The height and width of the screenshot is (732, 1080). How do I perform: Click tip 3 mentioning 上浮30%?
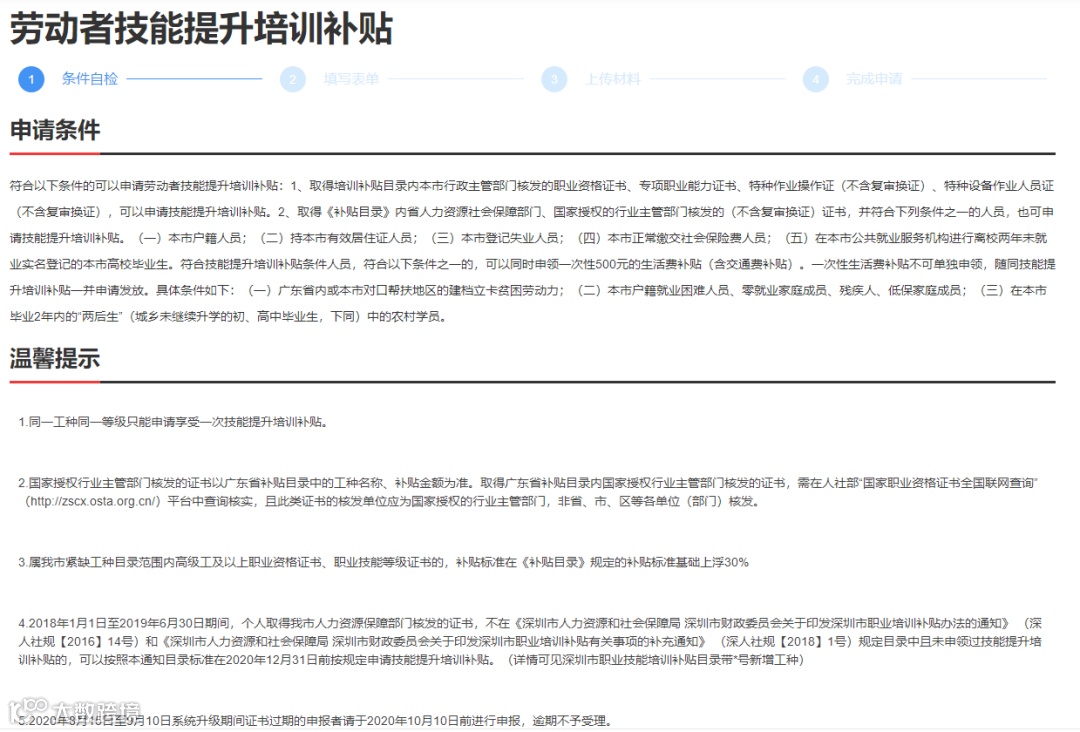[x=384, y=563]
